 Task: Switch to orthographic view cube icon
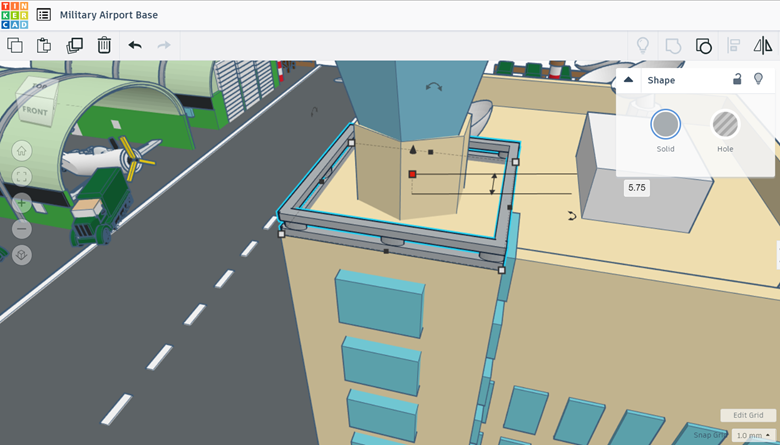click(x=21, y=255)
